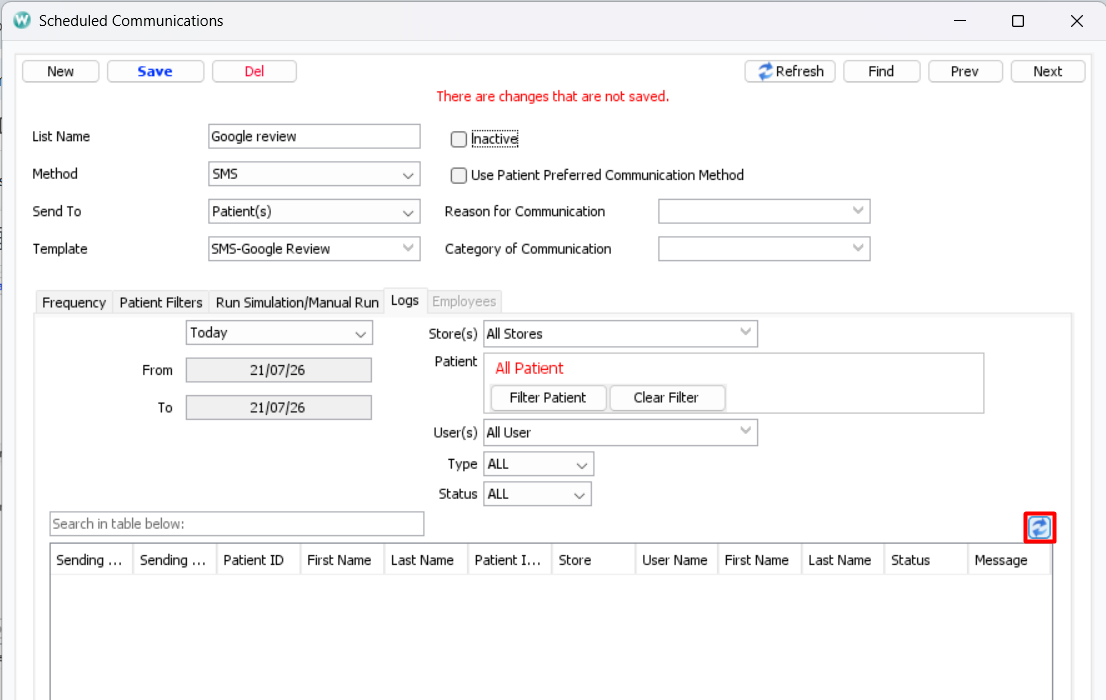The height and width of the screenshot is (700, 1106).
Task: Click the All Patient red text
Action: point(529,368)
